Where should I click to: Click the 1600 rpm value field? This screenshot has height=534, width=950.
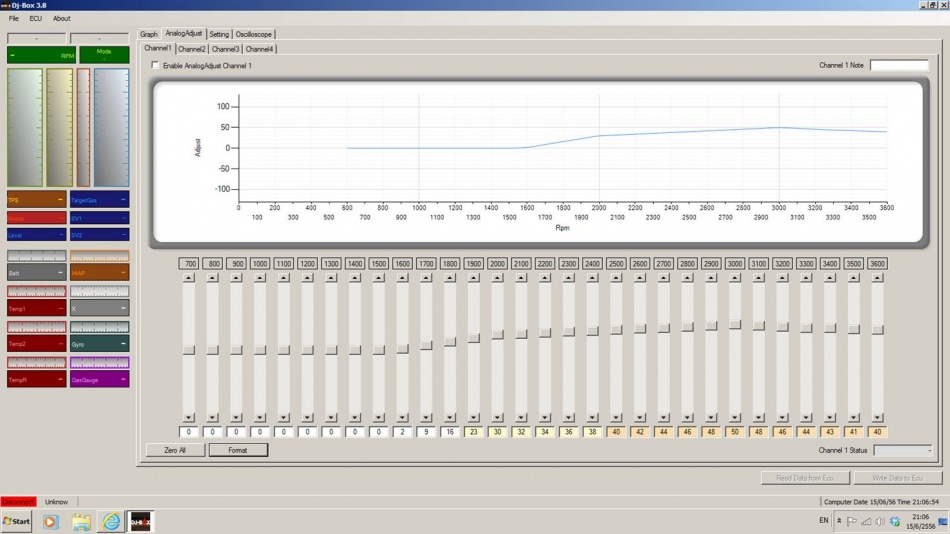(402, 432)
